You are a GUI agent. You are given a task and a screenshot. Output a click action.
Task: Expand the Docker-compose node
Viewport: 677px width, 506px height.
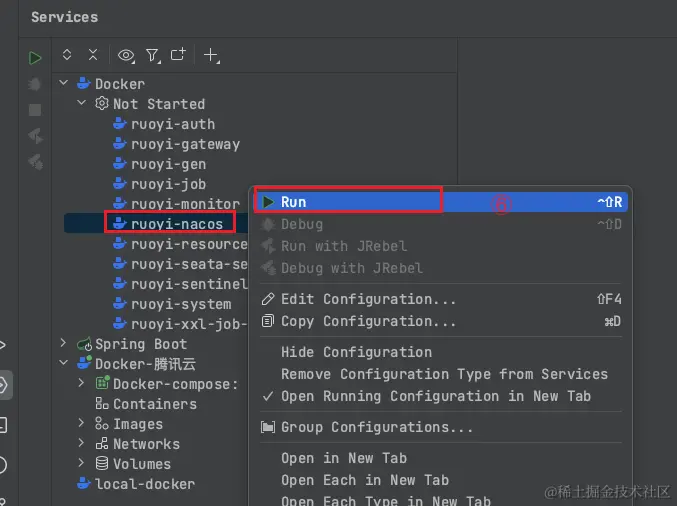[81, 383]
